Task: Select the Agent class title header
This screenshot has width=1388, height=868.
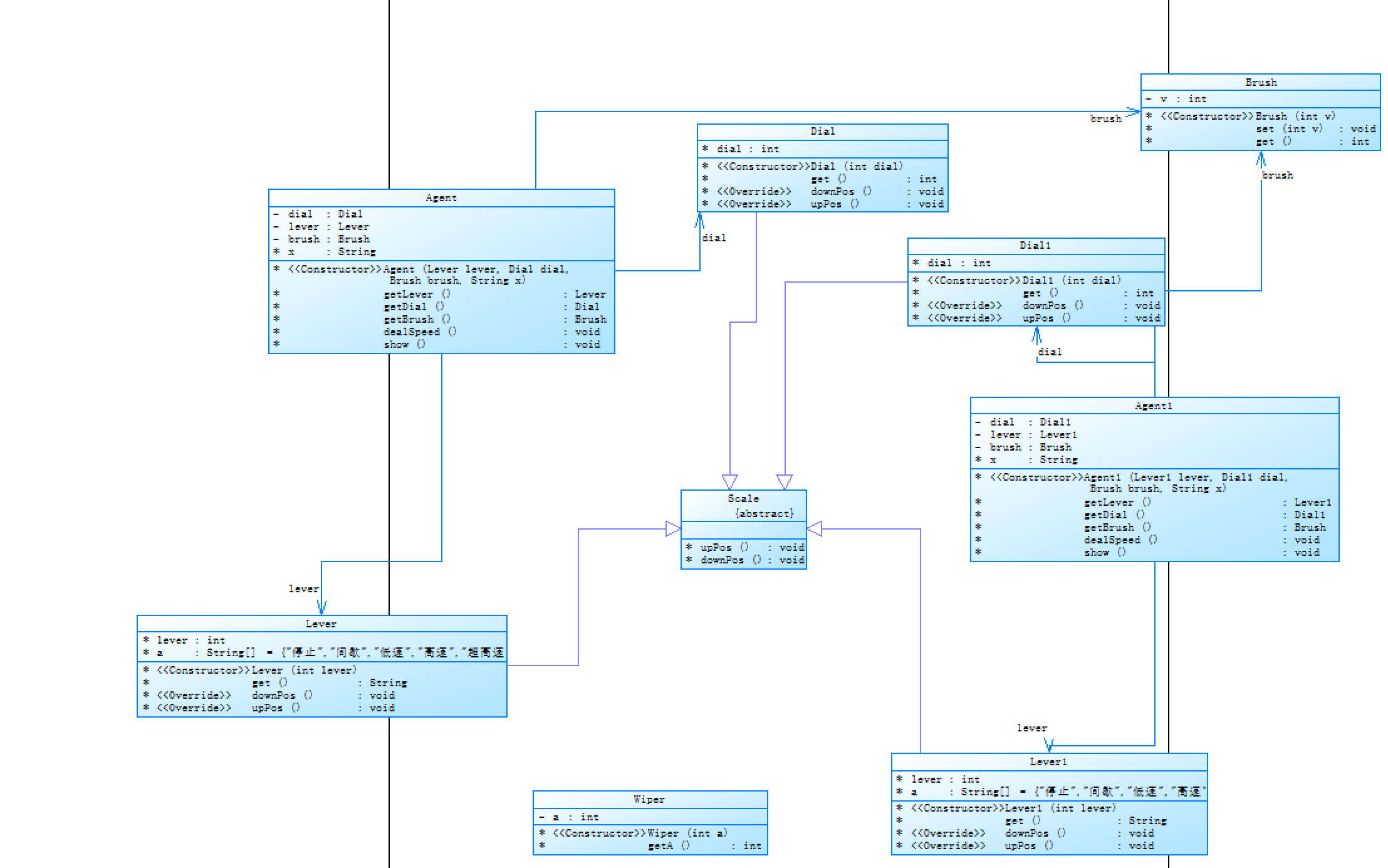Action: 441,197
